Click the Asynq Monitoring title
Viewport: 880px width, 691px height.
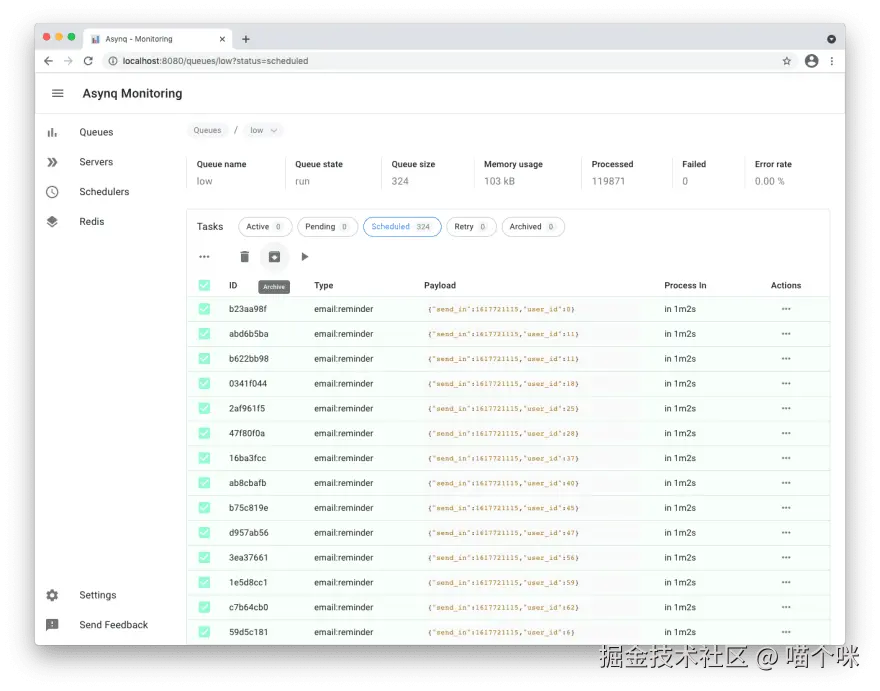pos(132,93)
